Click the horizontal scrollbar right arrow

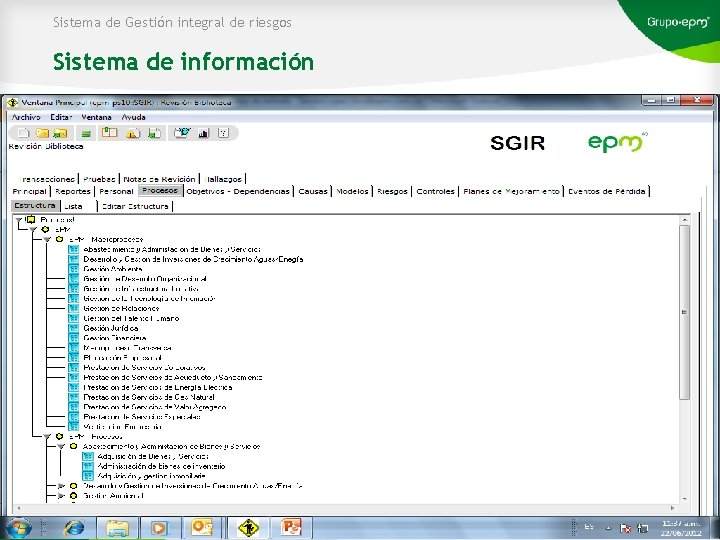(x=673, y=508)
